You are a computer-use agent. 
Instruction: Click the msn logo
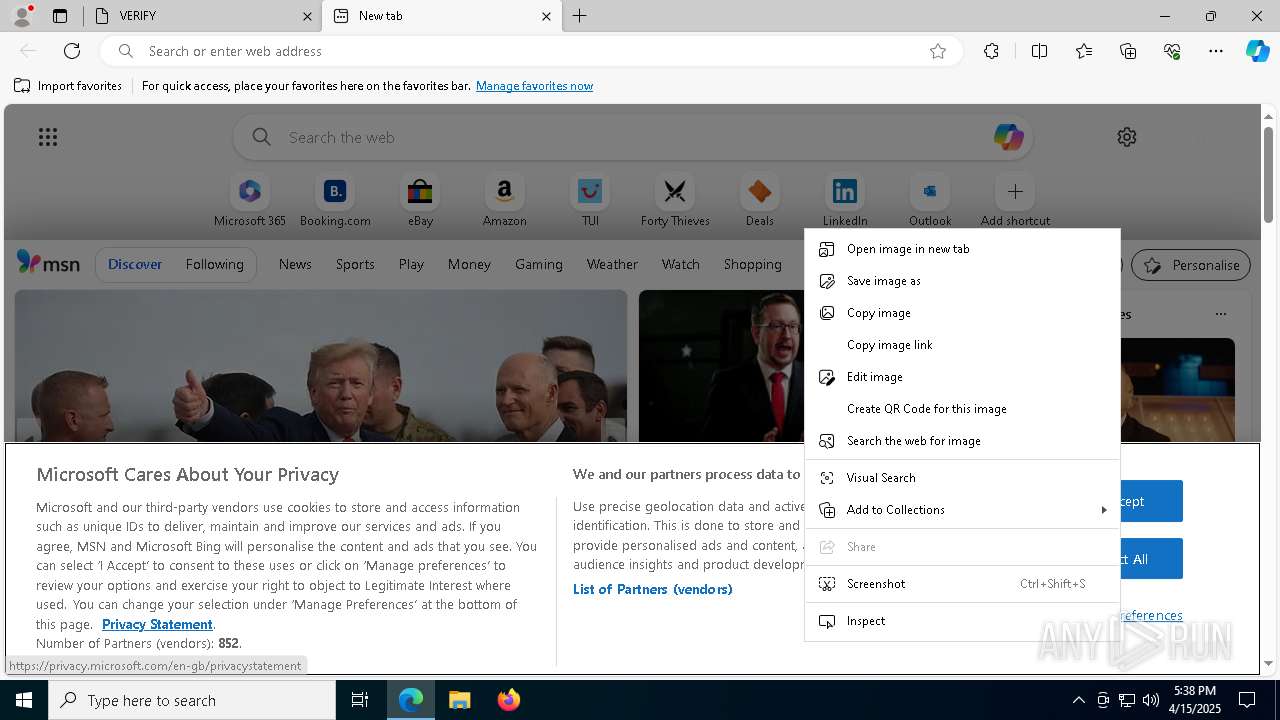click(48, 264)
